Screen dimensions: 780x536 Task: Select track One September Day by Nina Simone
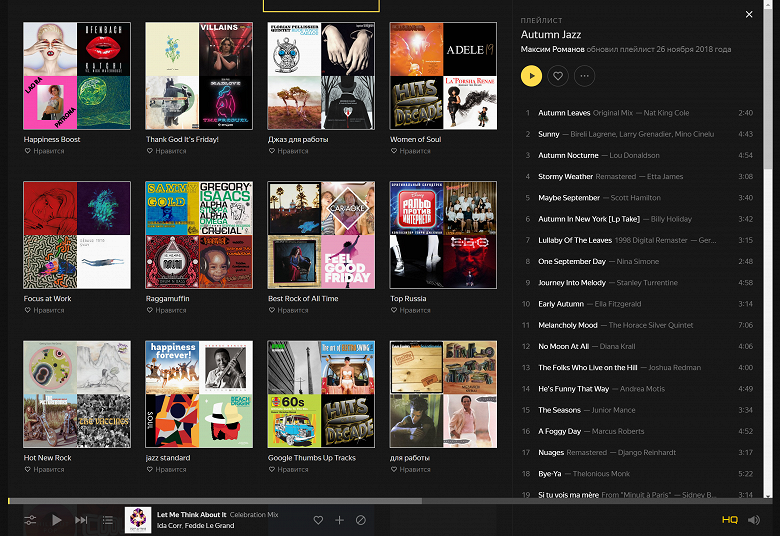pos(639,261)
